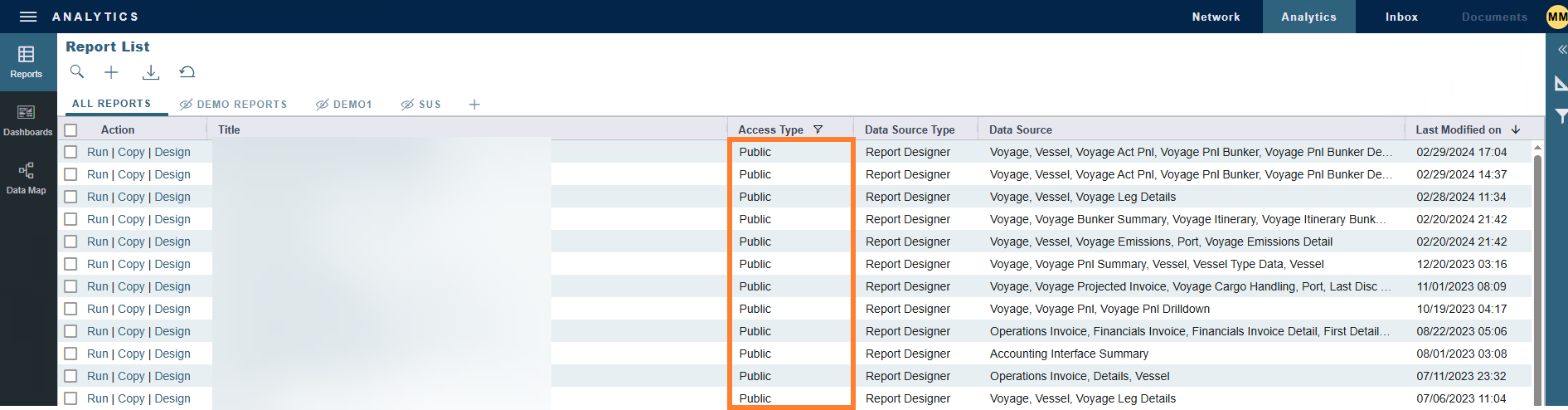Expand the right side panel chevron
Screen dimensions: 1568x410
pyautogui.click(x=1561, y=50)
